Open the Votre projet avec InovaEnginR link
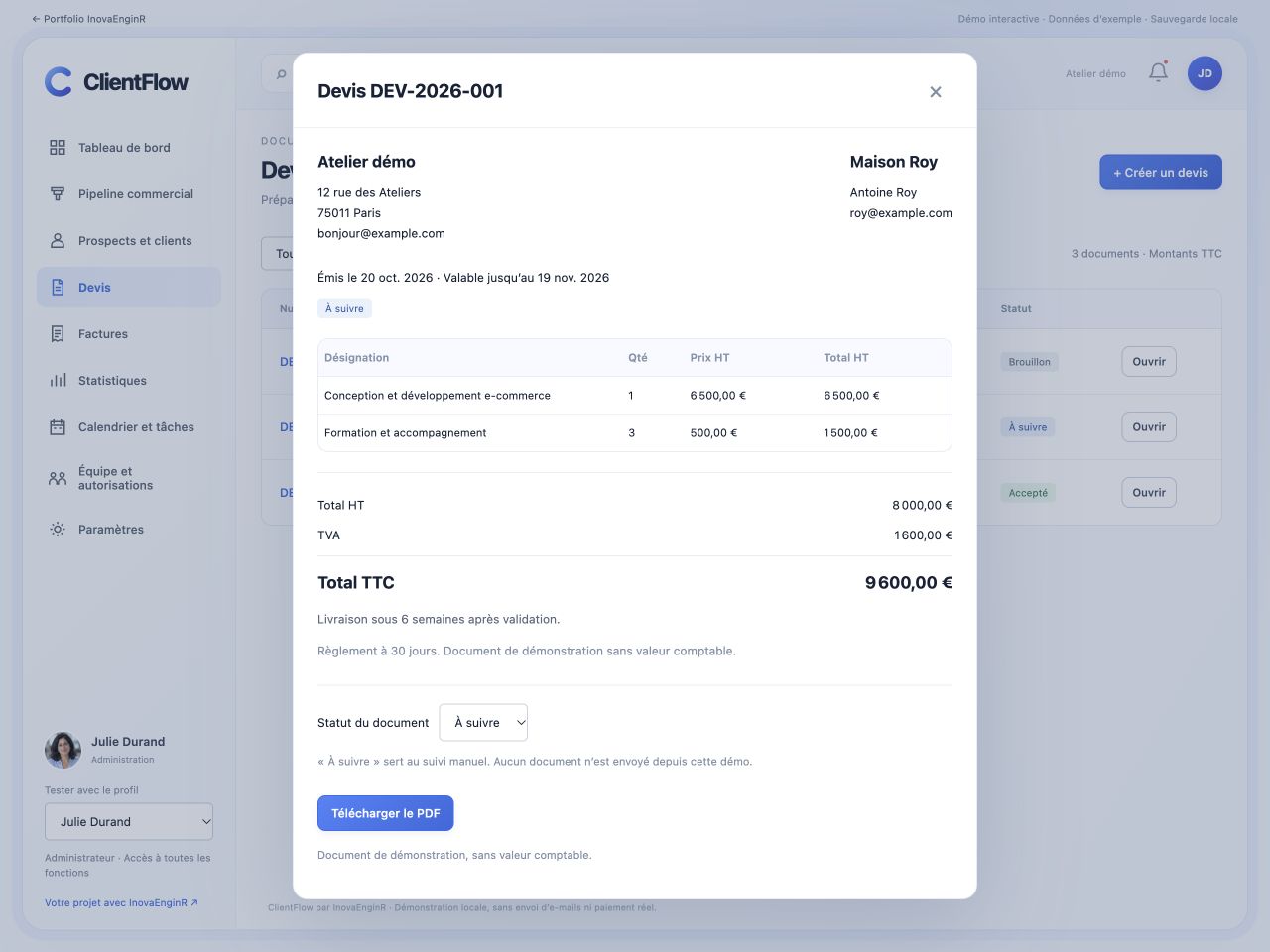Screen dimensions: 1270x952 click(x=121, y=903)
